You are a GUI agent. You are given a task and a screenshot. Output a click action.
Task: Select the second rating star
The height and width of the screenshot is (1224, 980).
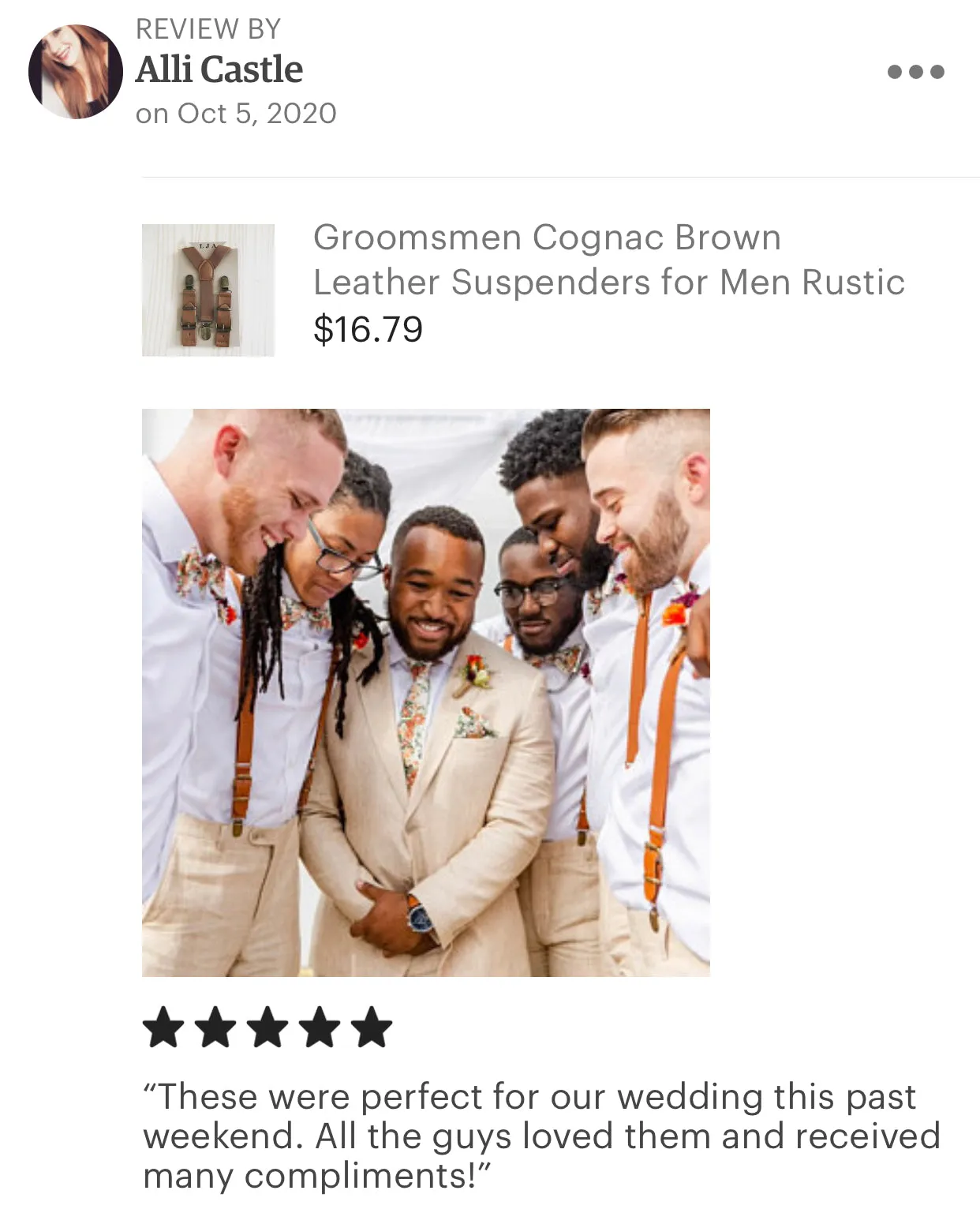(215, 1027)
